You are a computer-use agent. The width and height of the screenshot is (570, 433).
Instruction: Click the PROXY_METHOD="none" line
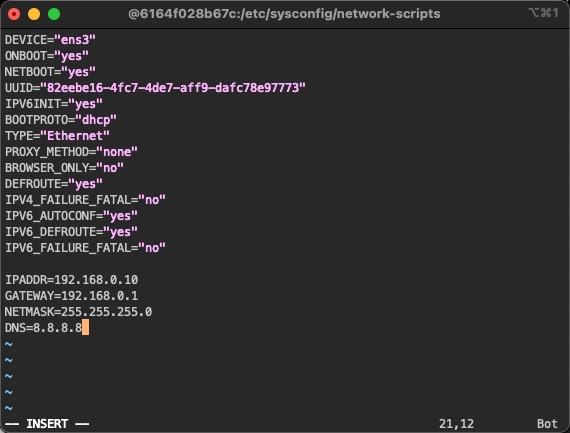click(71, 152)
